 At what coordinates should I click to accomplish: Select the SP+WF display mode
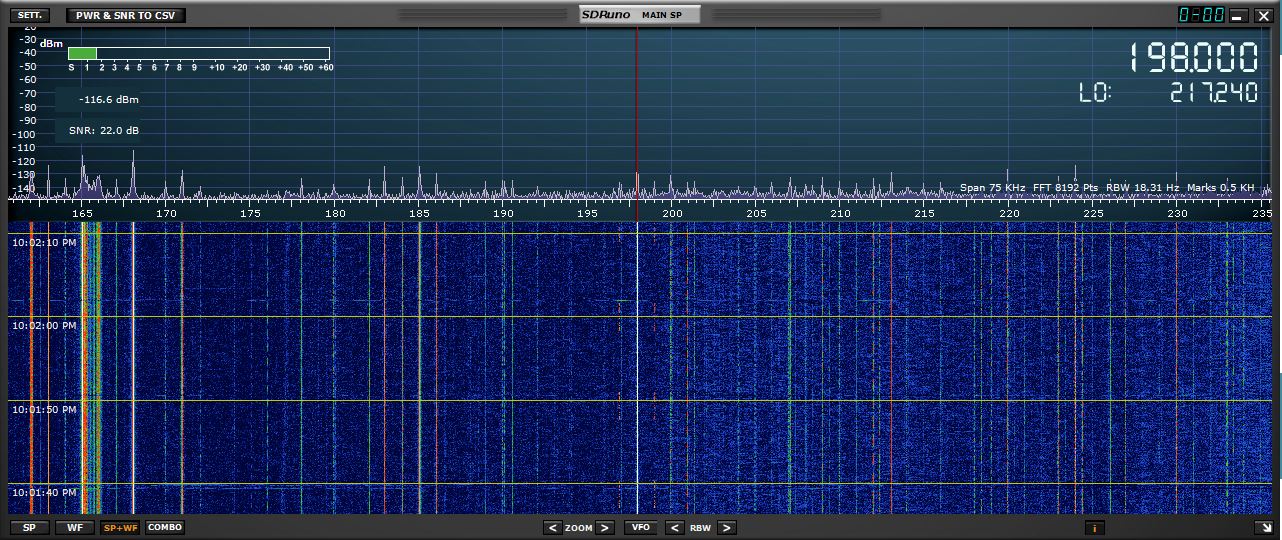(119, 527)
